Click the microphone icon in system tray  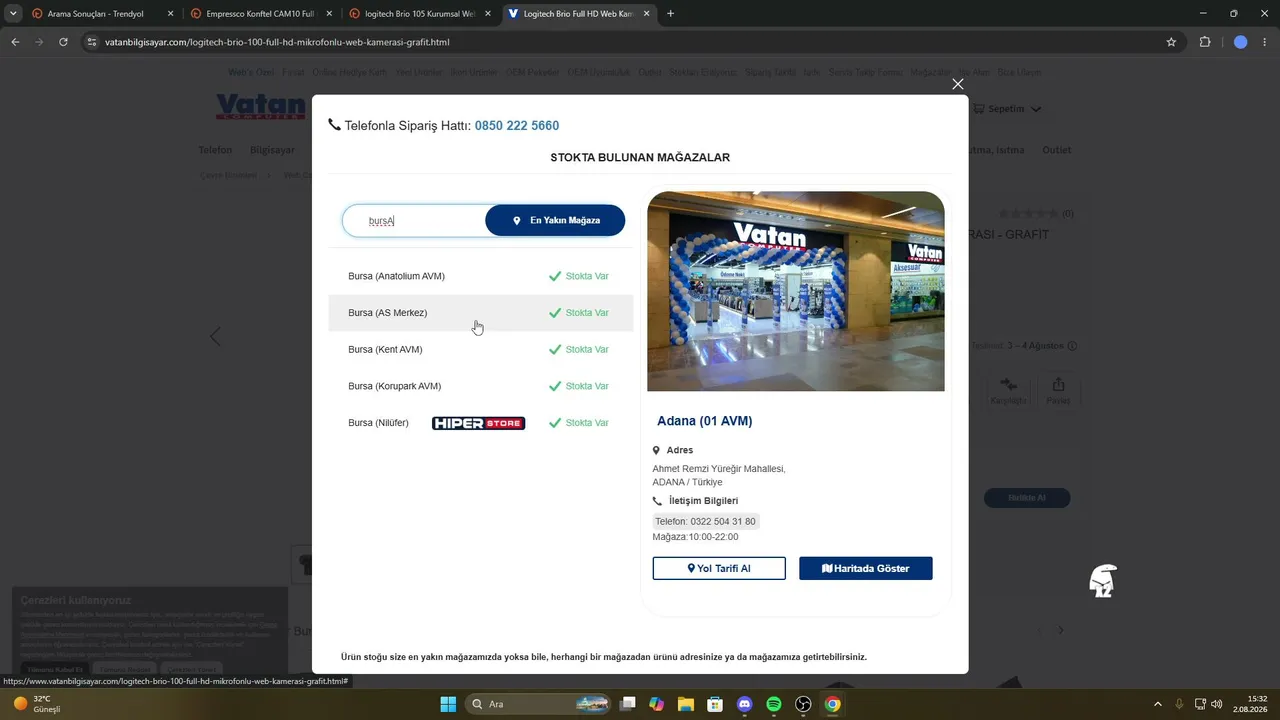pyautogui.click(x=1179, y=704)
